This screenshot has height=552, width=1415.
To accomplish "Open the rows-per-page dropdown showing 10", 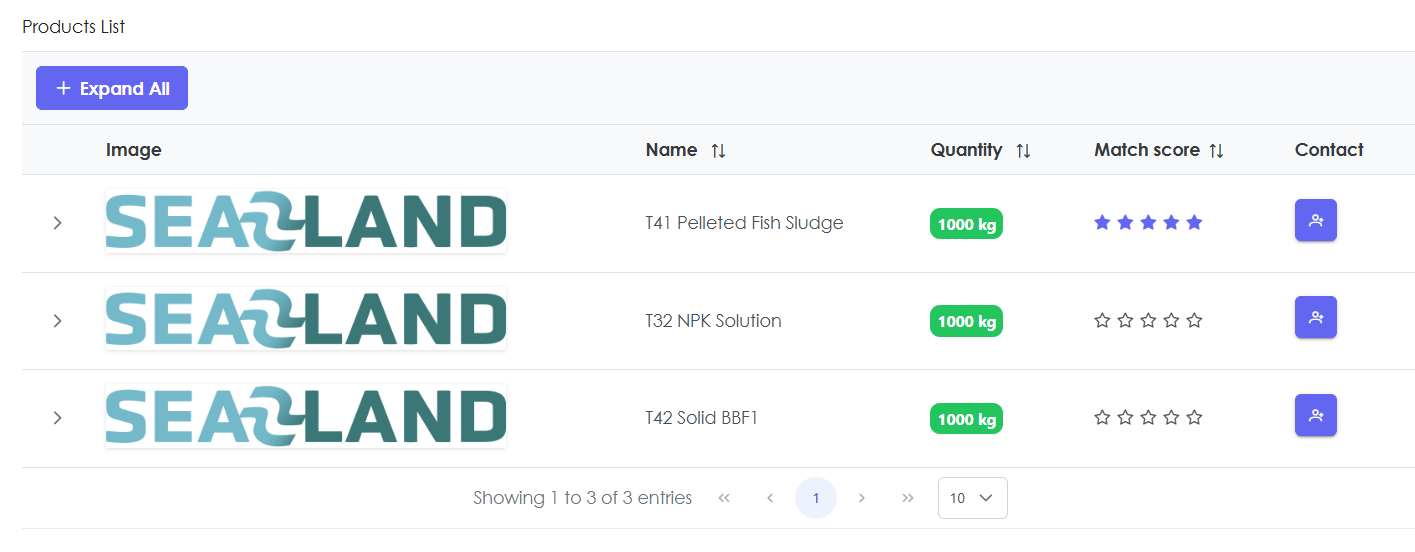I will [972, 498].
